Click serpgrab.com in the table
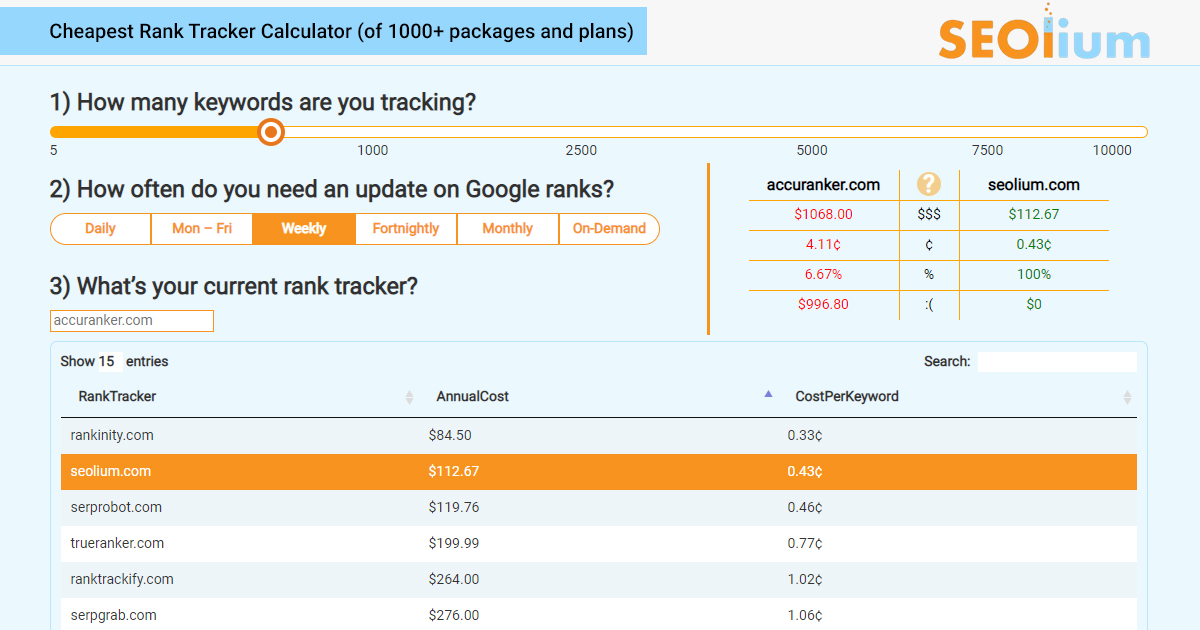Viewport: 1200px width, 630px height. 113,616
